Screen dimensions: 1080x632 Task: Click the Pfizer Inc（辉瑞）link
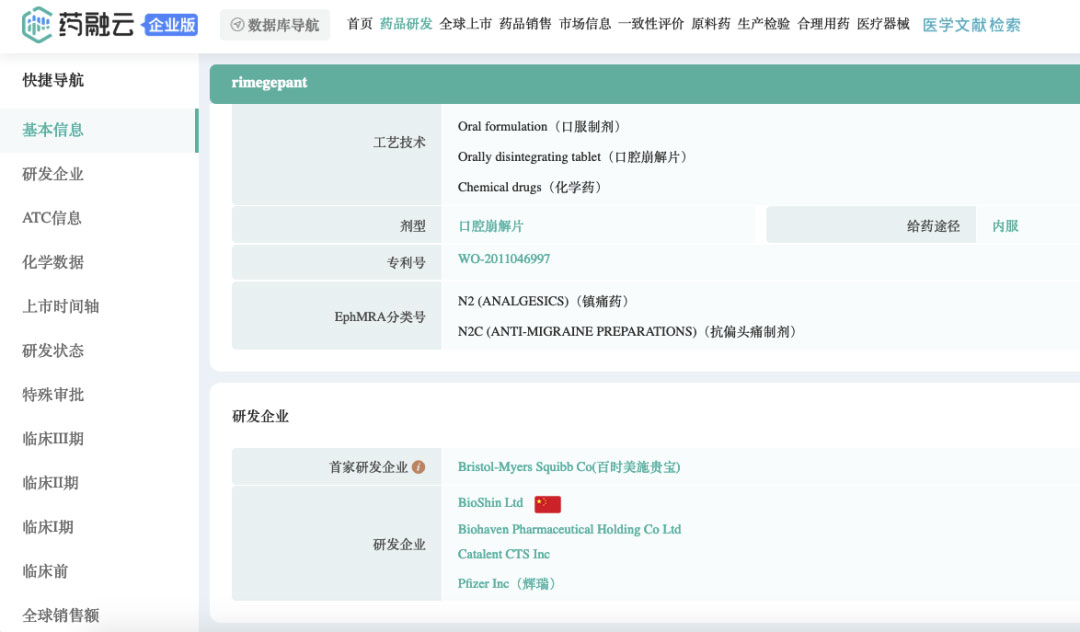pyautogui.click(x=507, y=583)
